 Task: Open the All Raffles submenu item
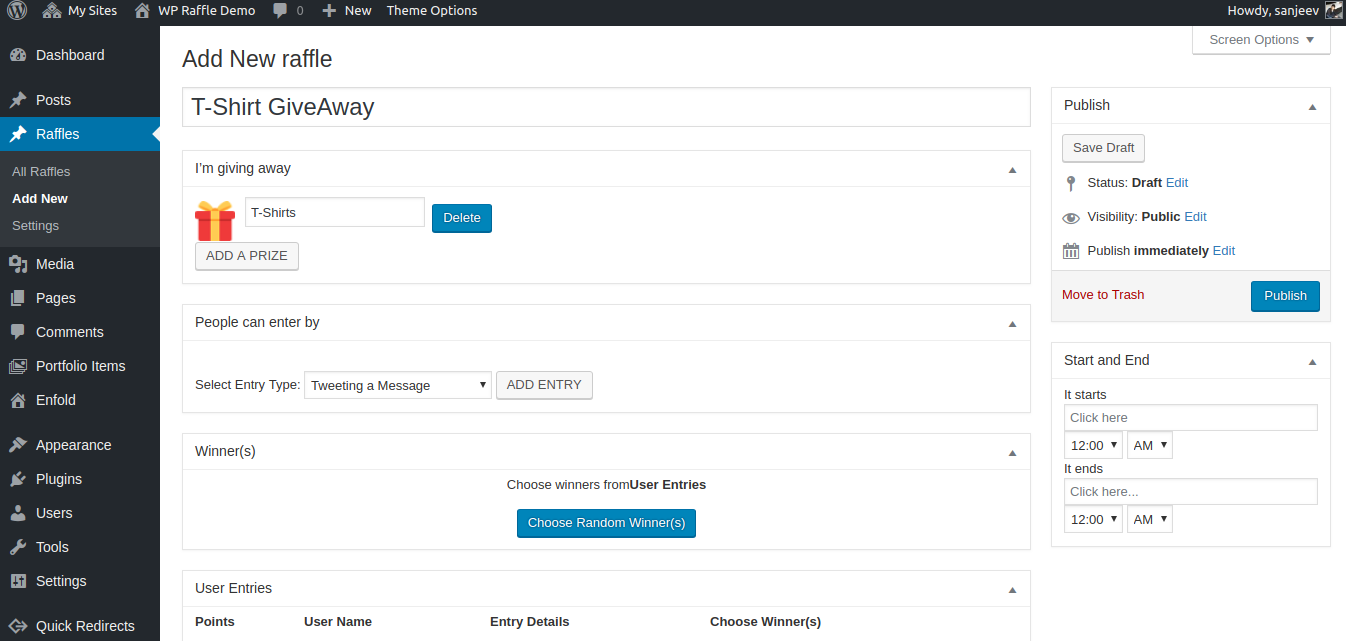click(41, 172)
